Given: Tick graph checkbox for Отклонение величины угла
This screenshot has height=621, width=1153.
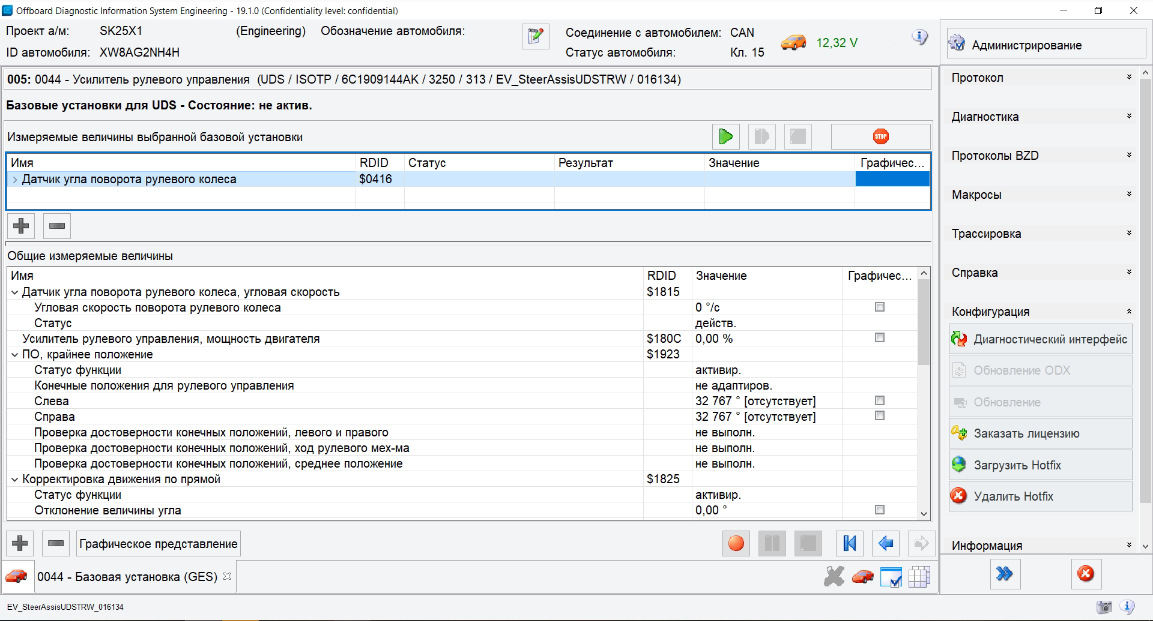Looking at the screenshot, I should 879,510.
